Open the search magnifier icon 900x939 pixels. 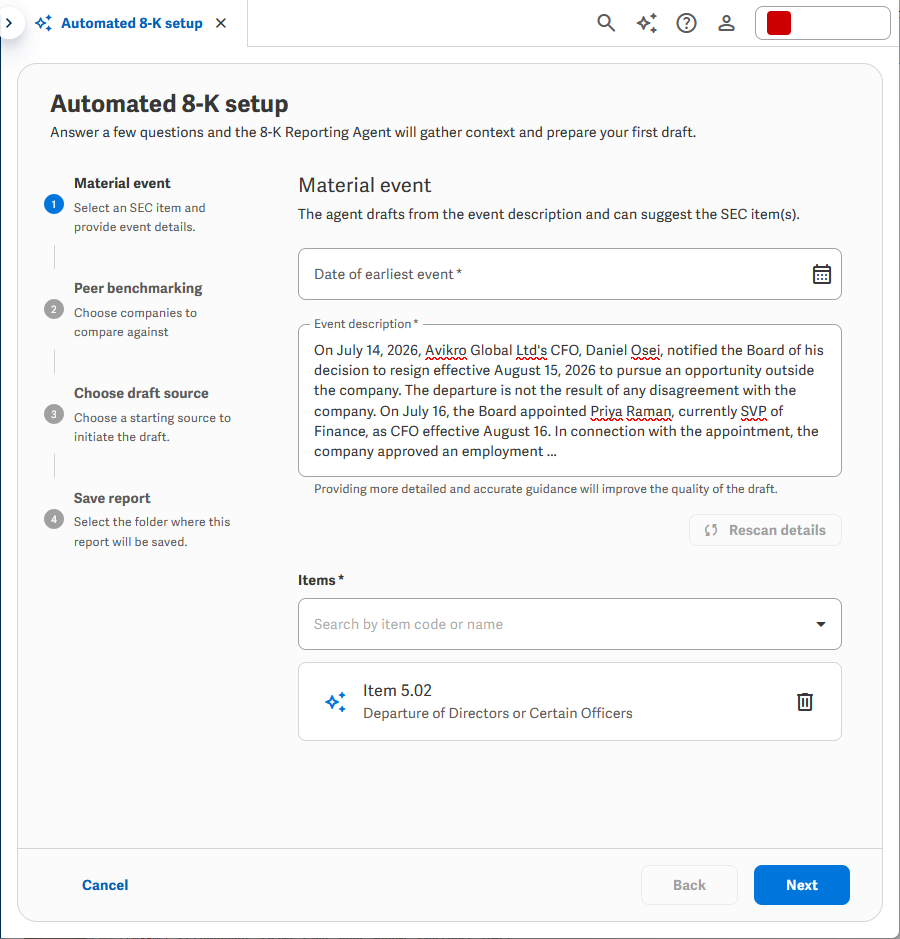click(606, 23)
